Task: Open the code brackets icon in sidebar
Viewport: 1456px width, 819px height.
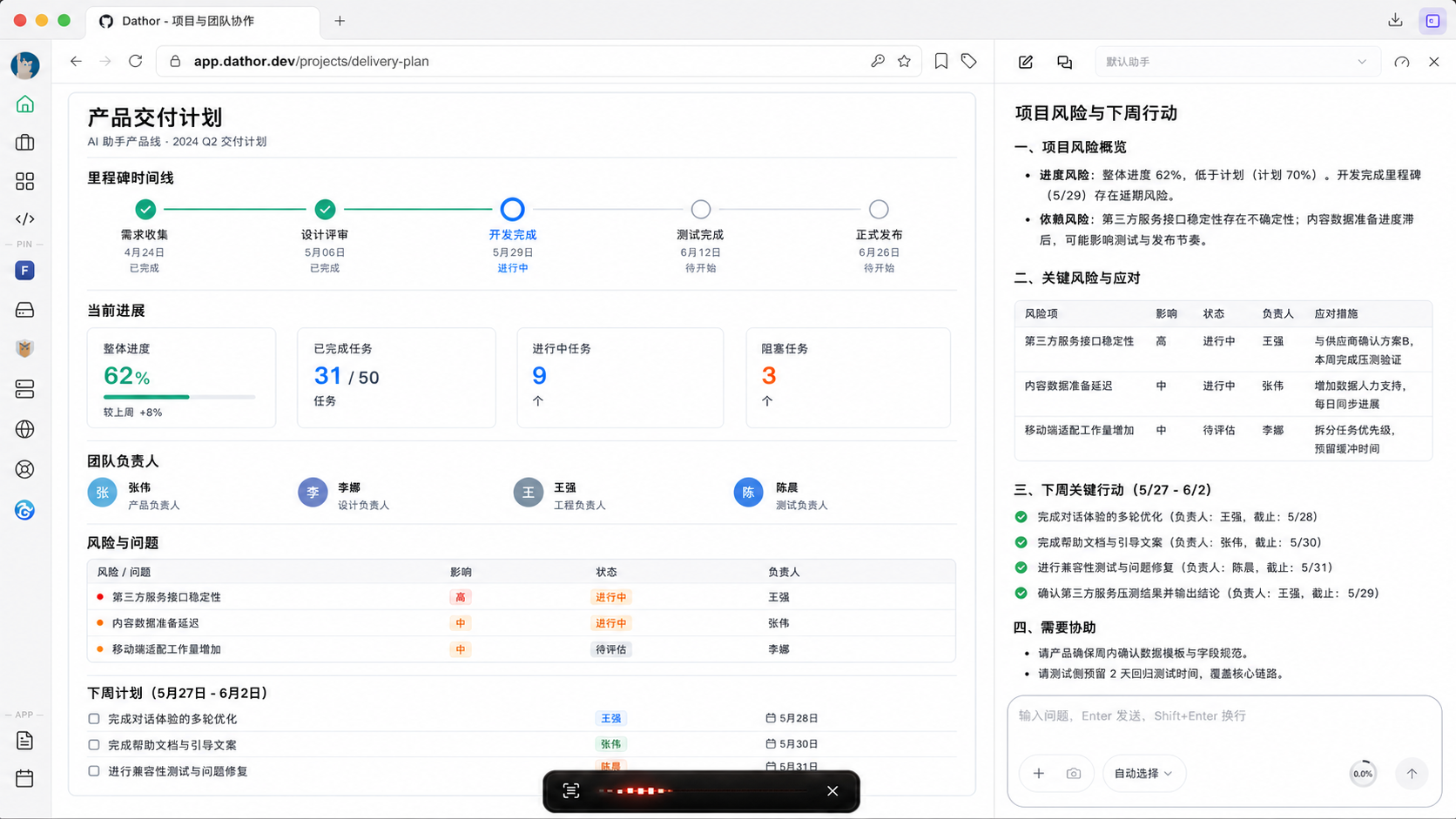Action: click(24, 219)
